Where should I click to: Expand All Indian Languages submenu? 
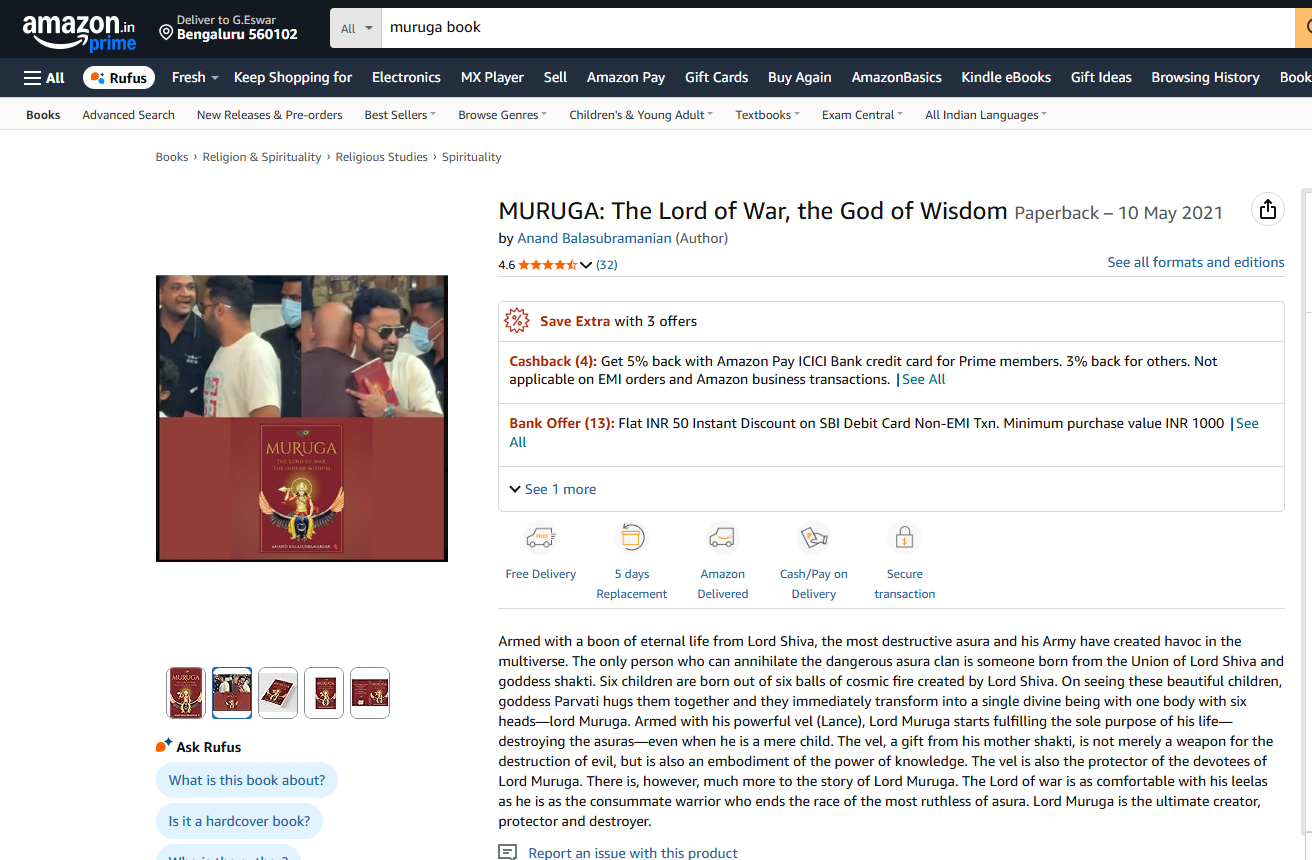point(986,115)
